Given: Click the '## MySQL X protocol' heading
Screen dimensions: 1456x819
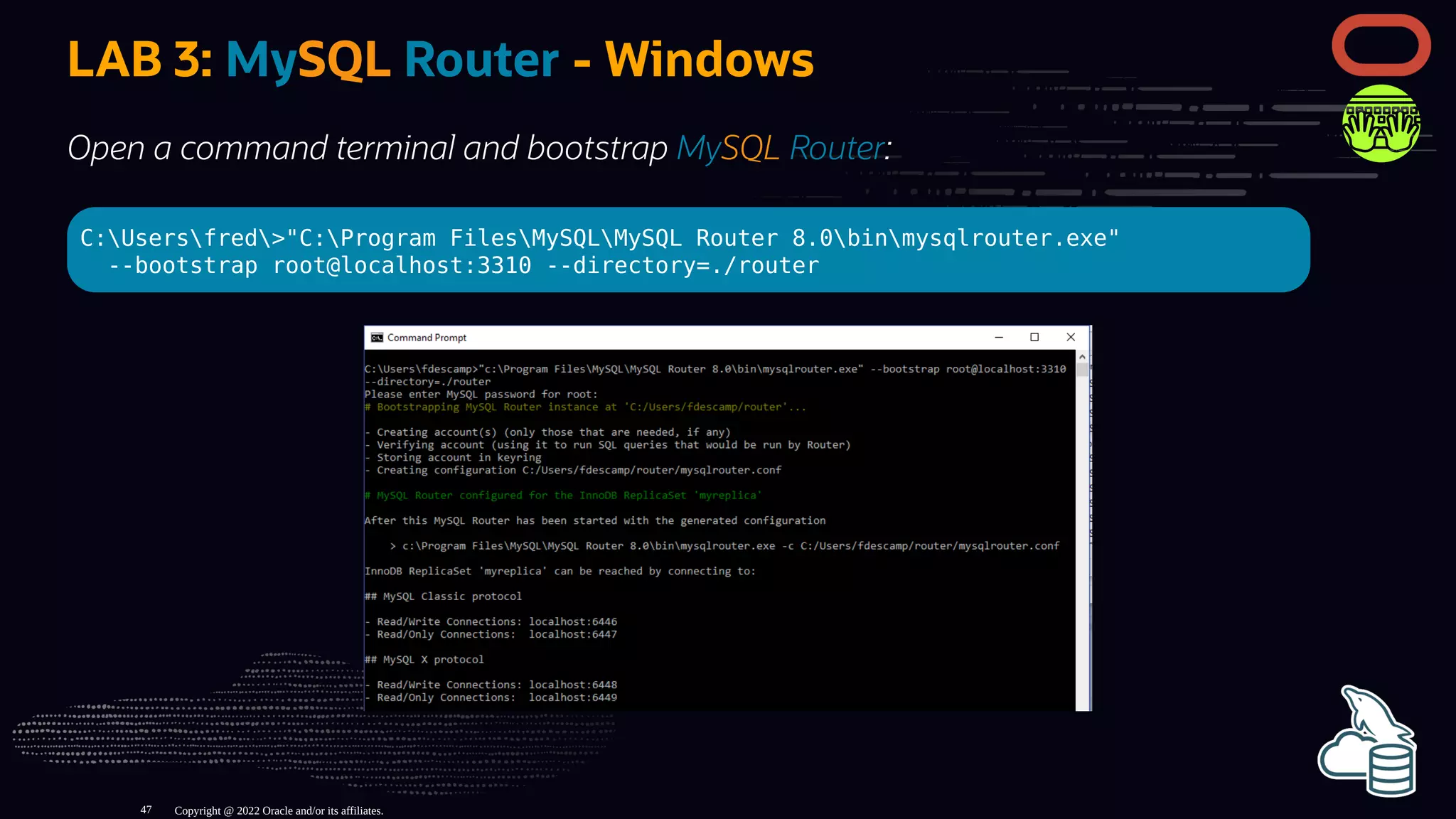Looking at the screenshot, I should click(424, 660).
